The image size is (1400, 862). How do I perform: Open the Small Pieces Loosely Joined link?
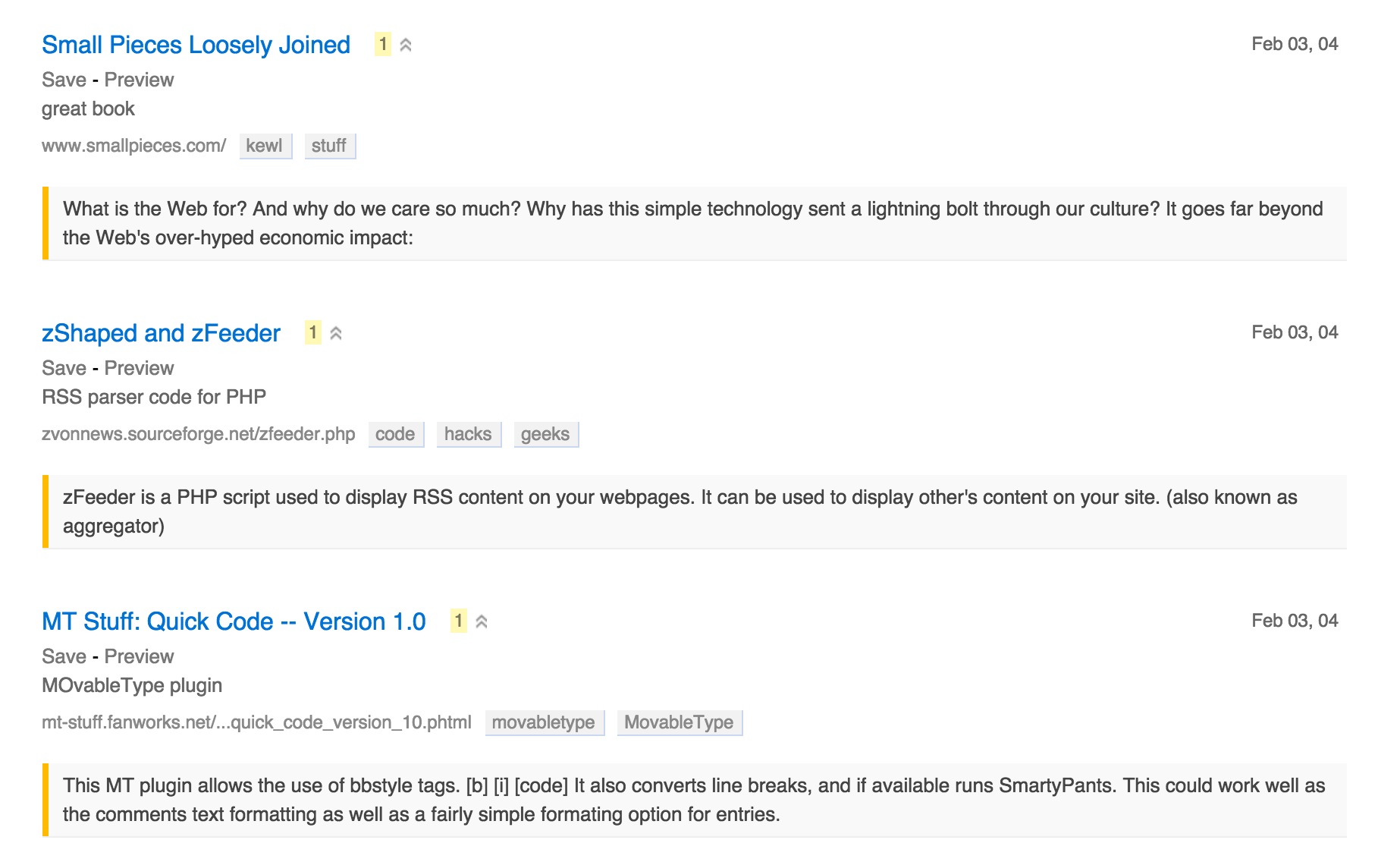point(196,45)
